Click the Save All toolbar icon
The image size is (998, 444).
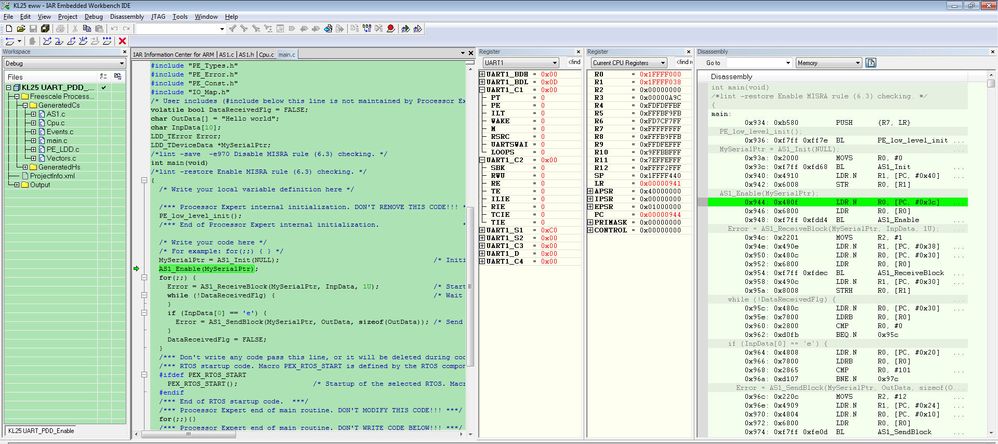pos(45,29)
